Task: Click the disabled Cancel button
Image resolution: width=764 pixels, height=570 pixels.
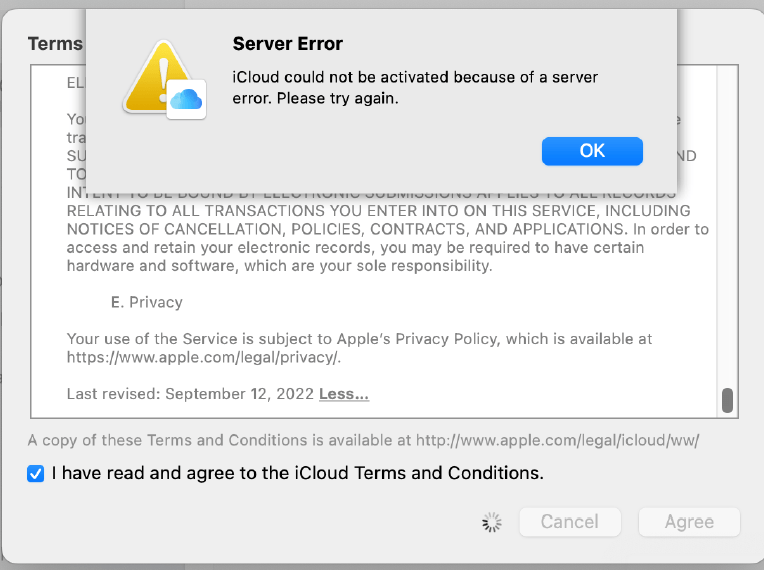Action: 569,522
